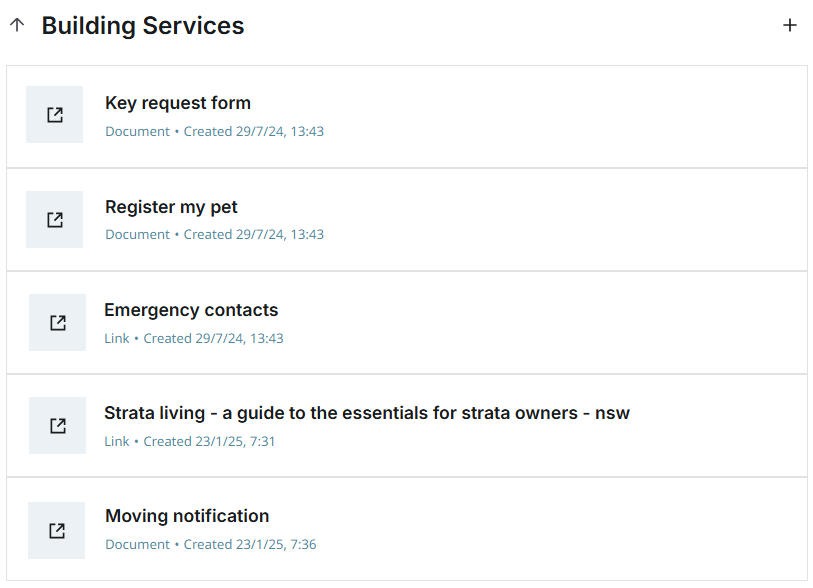Viewport: 813px width, 588px height.
Task: Open the Moving notification title
Action: tap(187, 516)
